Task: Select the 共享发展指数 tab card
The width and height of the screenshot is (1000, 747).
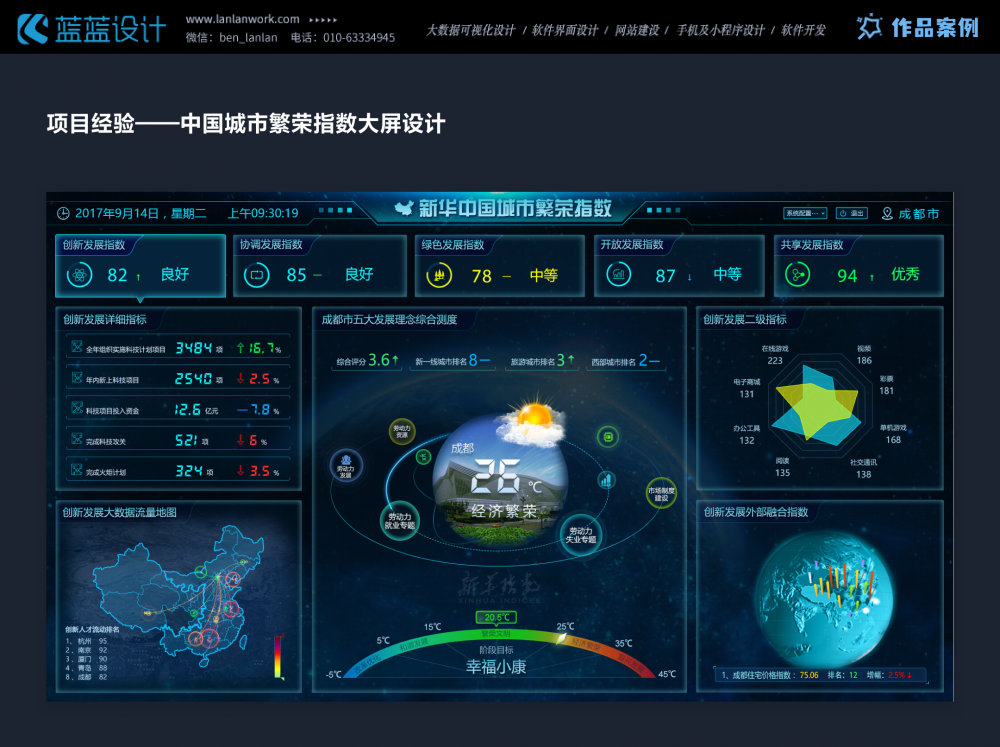Action: click(x=858, y=265)
